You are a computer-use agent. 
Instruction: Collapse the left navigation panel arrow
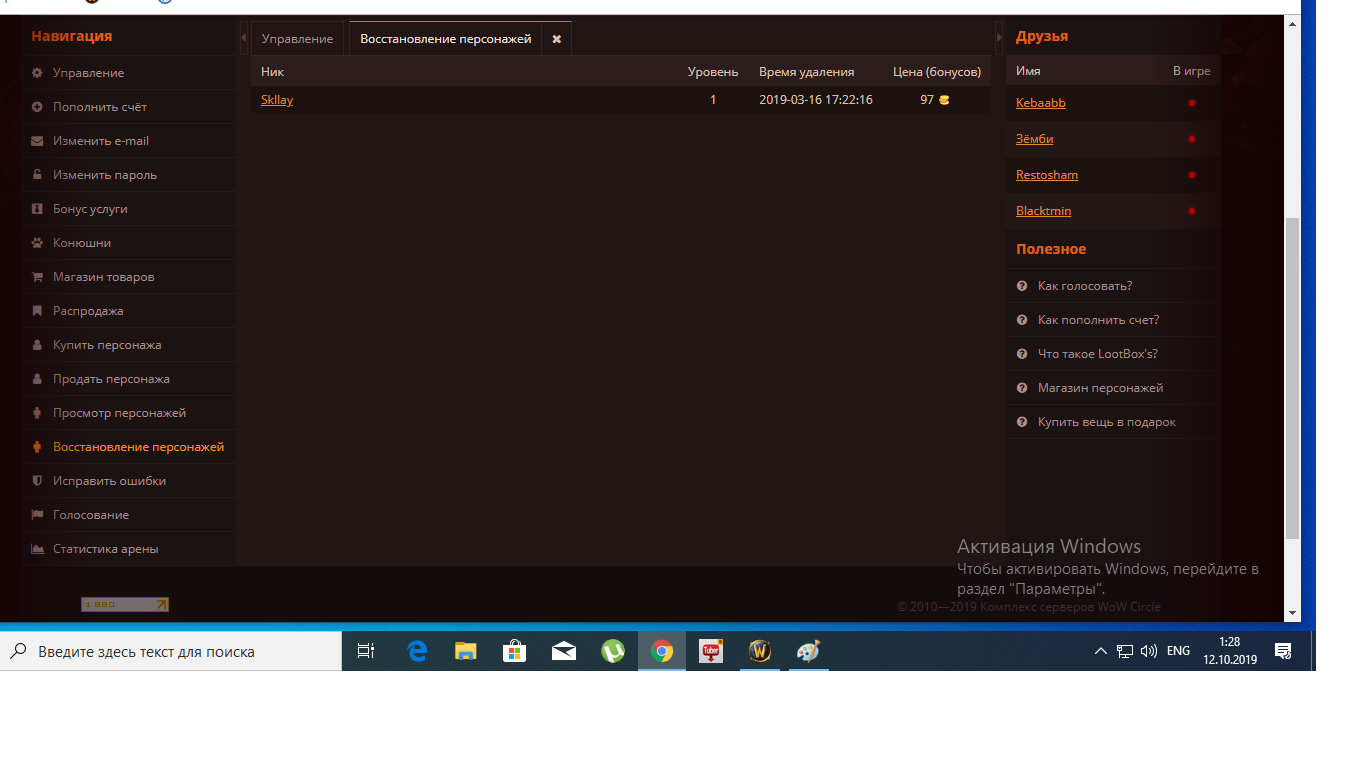(244, 38)
